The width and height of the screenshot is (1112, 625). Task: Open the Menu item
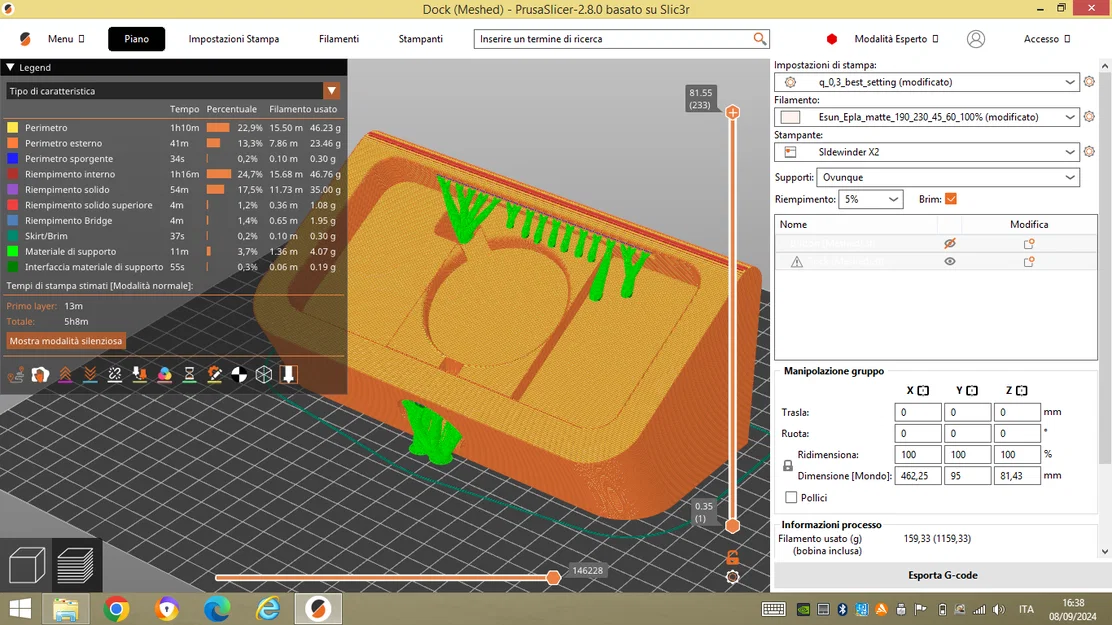(x=66, y=39)
